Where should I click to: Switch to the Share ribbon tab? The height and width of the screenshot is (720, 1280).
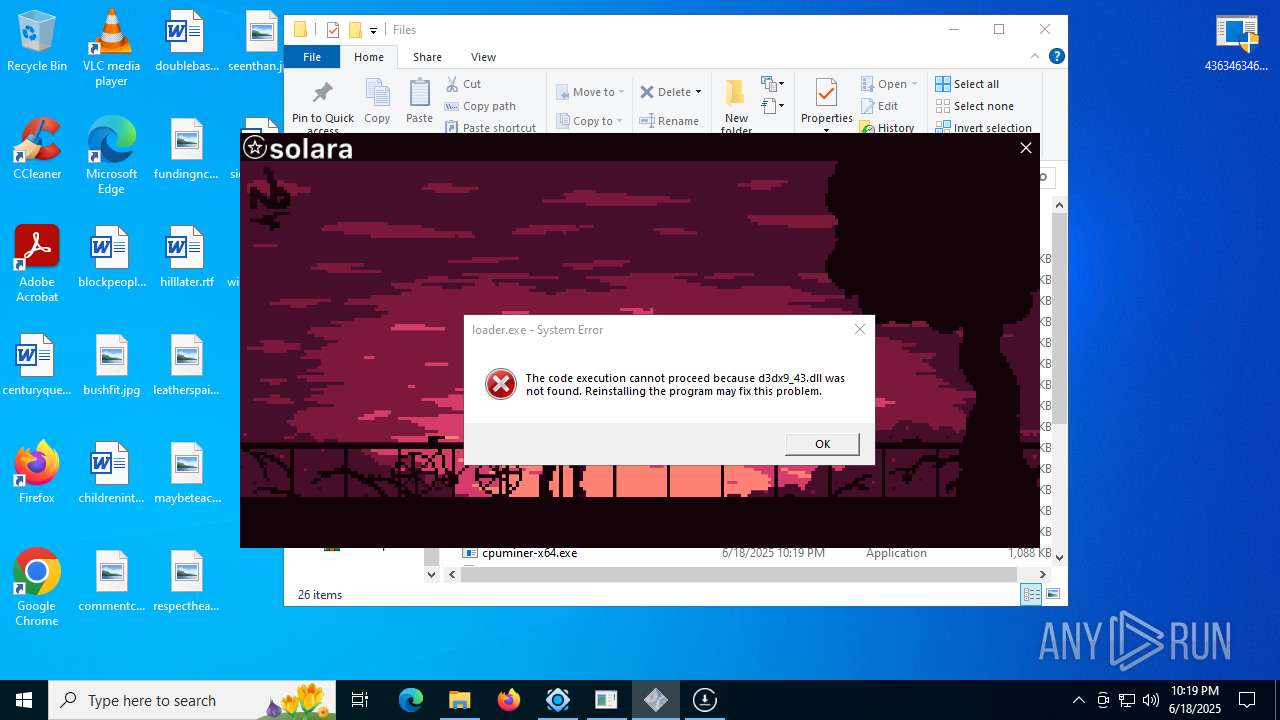427,57
